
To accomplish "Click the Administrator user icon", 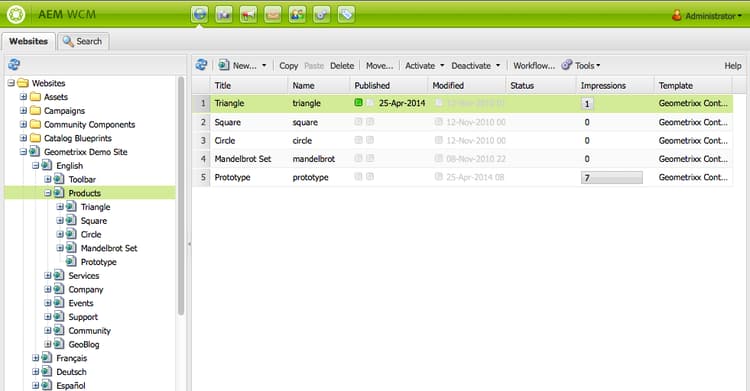I will (676, 15).
